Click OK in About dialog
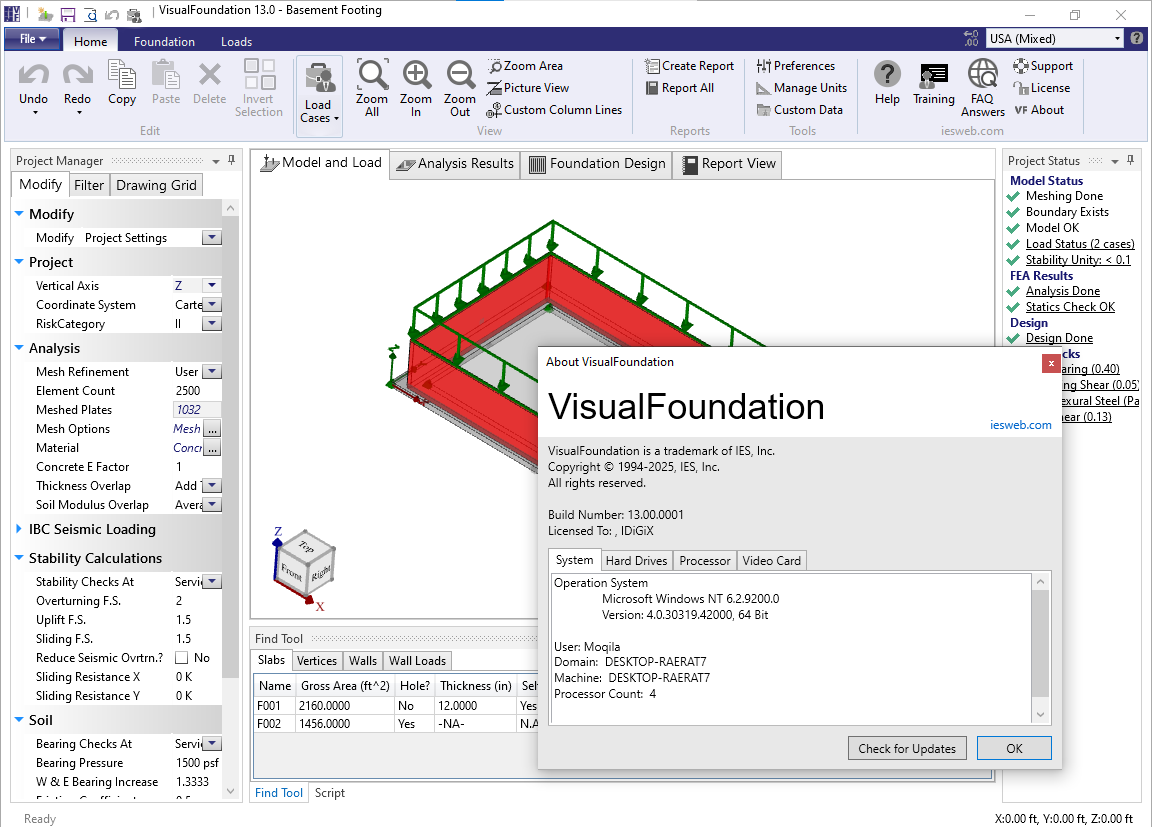Image resolution: width=1152 pixels, height=827 pixels. click(1014, 748)
